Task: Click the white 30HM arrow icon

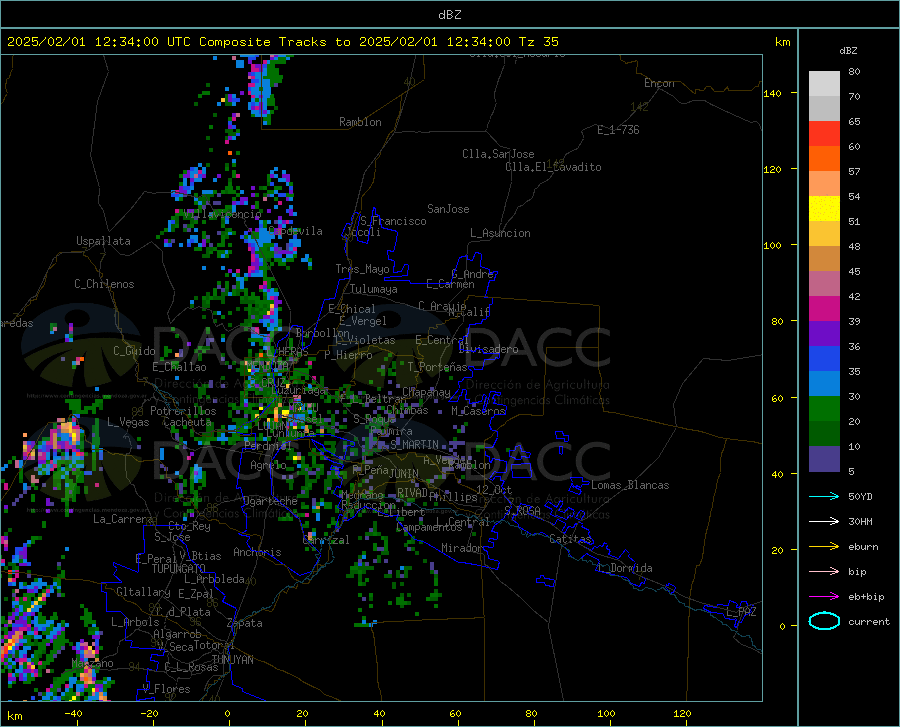Action: [824, 521]
